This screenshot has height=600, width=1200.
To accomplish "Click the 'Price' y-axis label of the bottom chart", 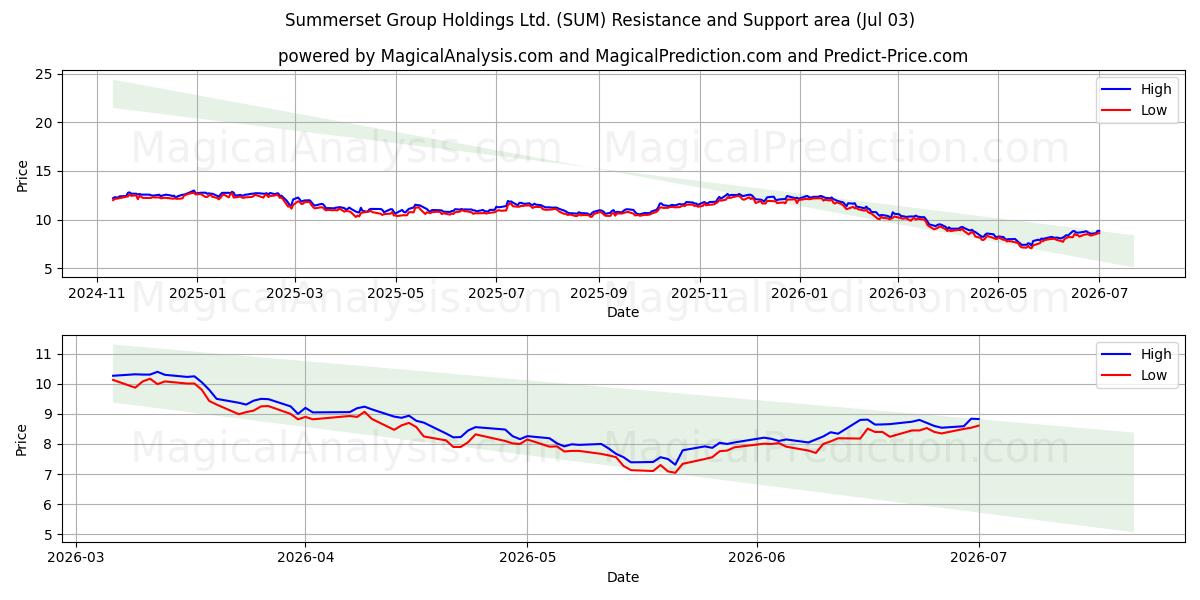I will (23, 438).
